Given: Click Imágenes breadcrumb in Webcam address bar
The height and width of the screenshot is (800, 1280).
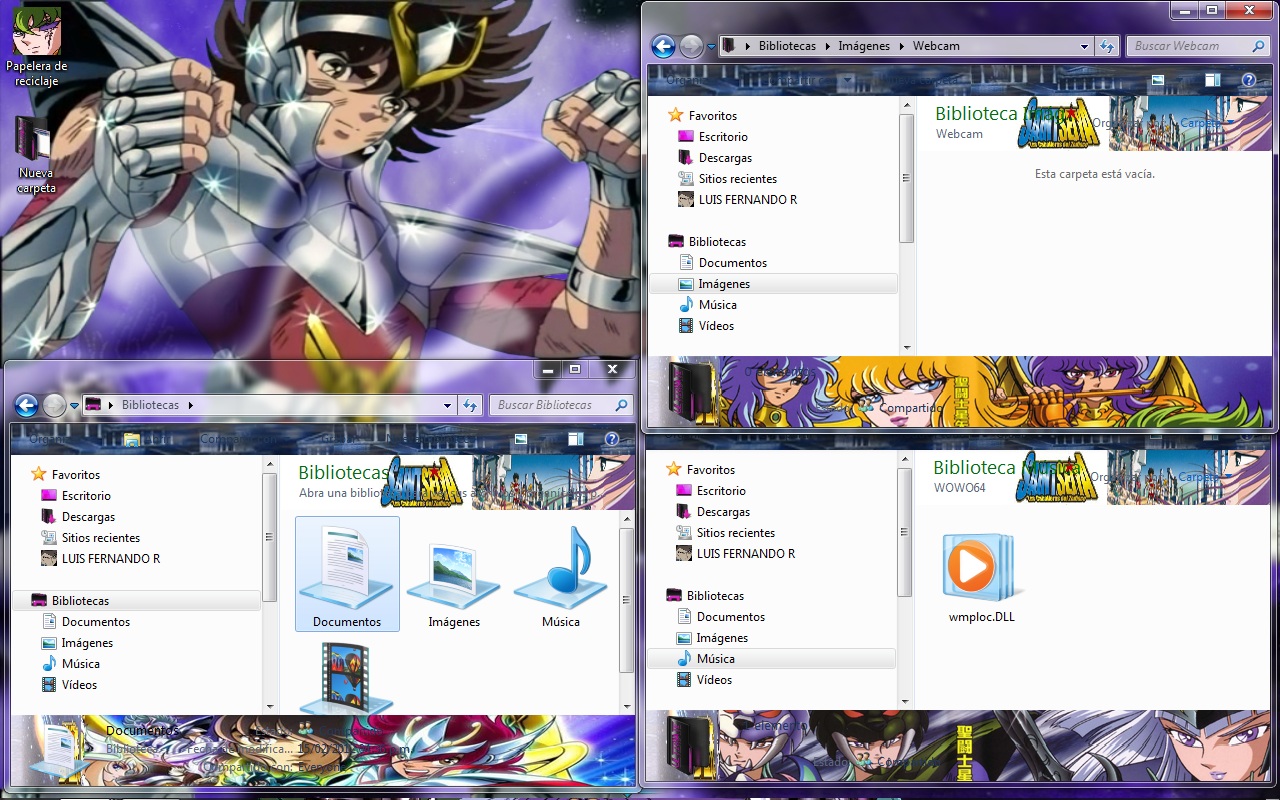Looking at the screenshot, I should pos(864,46).
